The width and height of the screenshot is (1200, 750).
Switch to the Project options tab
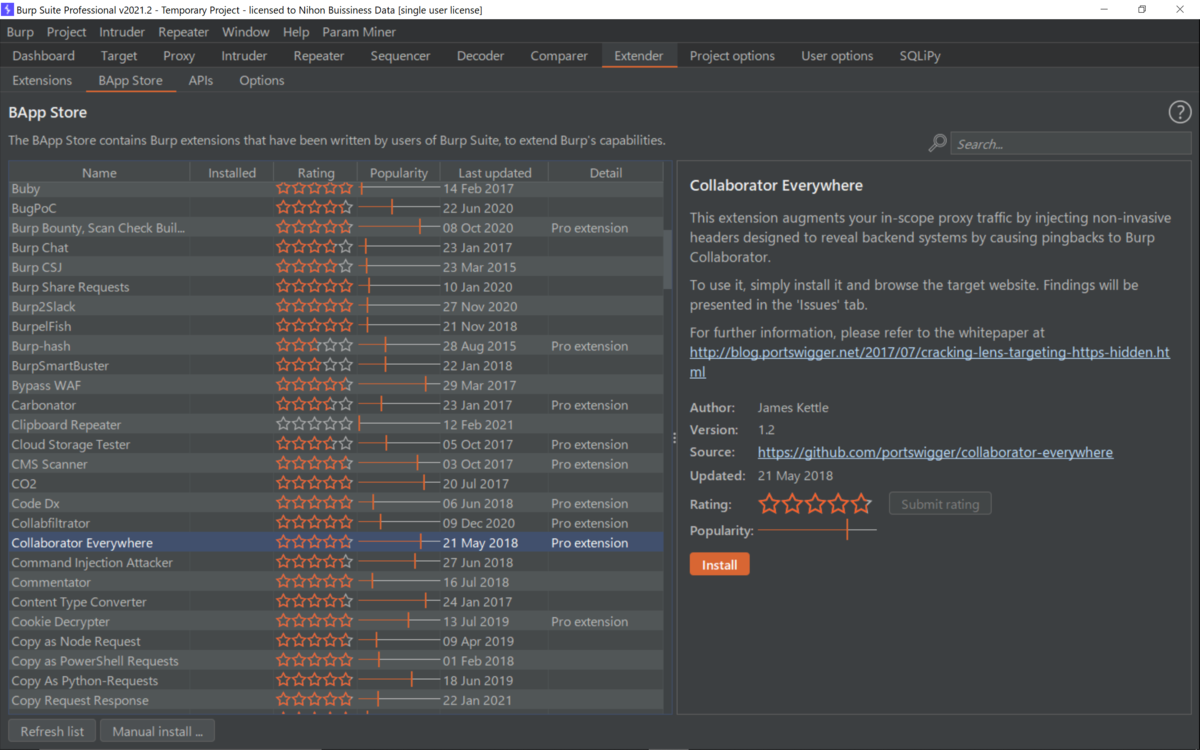tap(732, 56)
